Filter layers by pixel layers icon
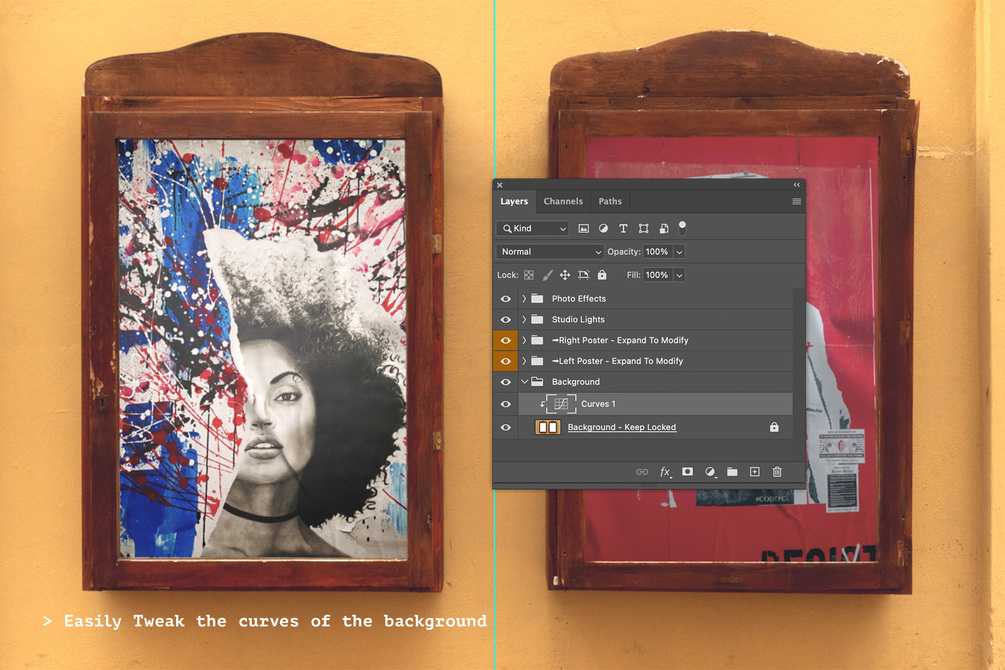This screenshot has width=1005, height=670. click(x=583, y=228)
